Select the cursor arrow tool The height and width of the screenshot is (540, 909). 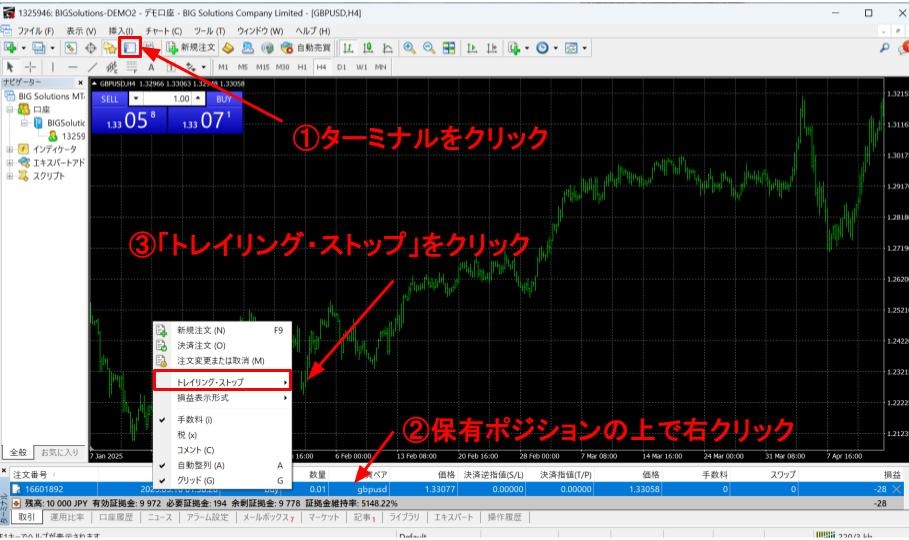pos(10,67)
